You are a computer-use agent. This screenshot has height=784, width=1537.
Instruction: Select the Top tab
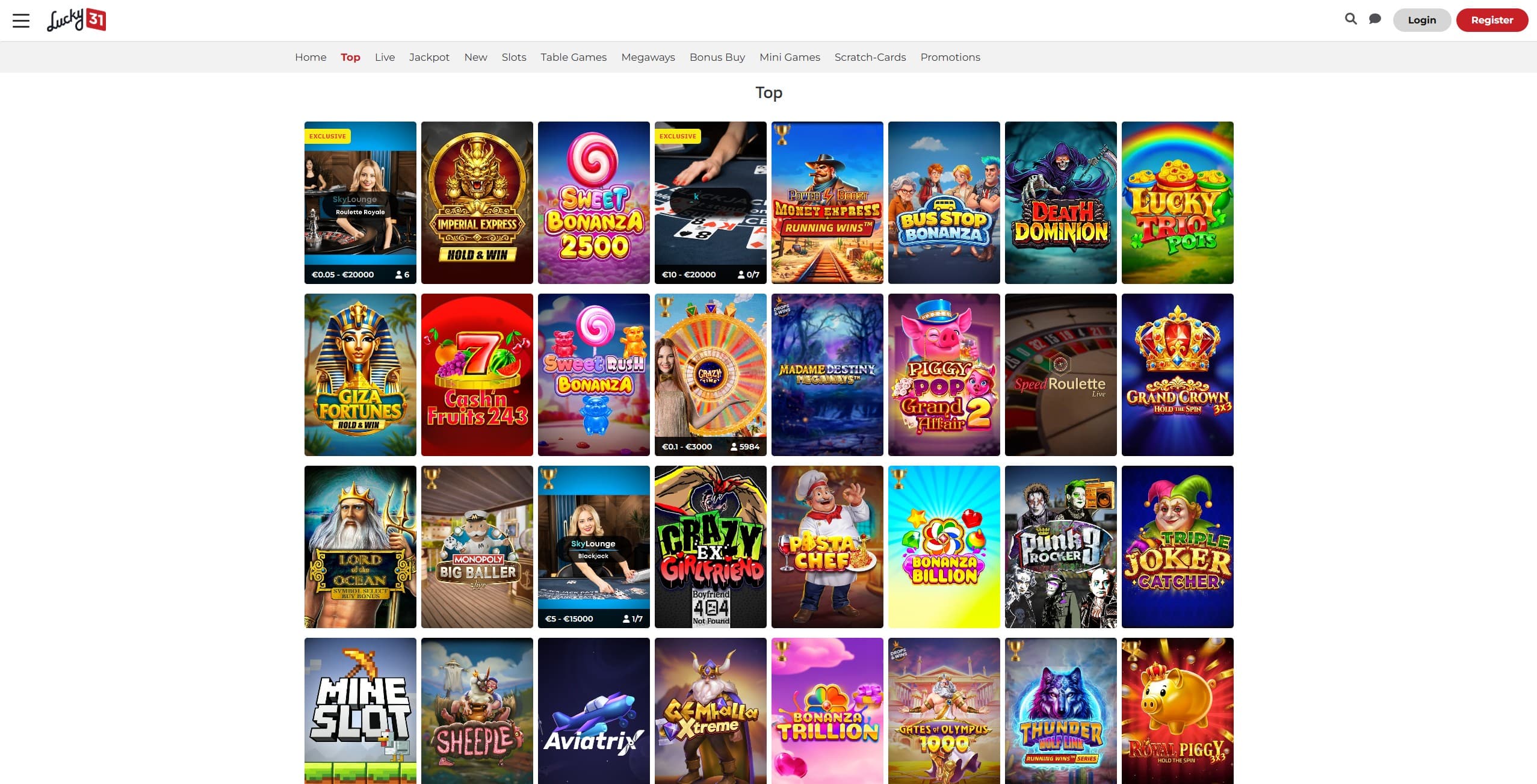[x=350, y=57]
